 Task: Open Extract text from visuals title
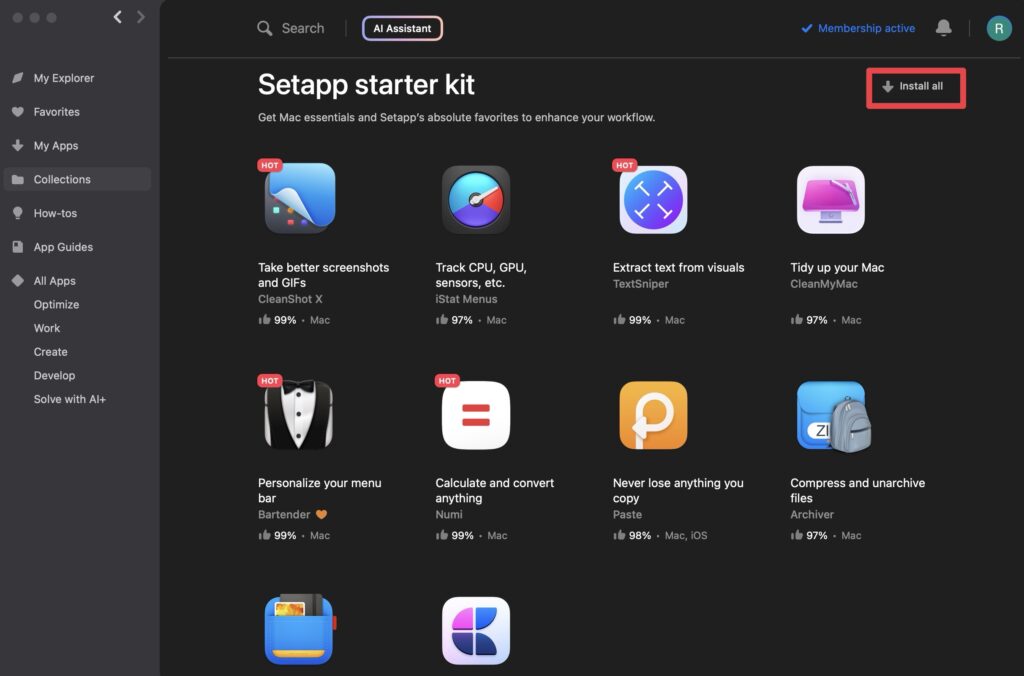[x=679, y=267]
